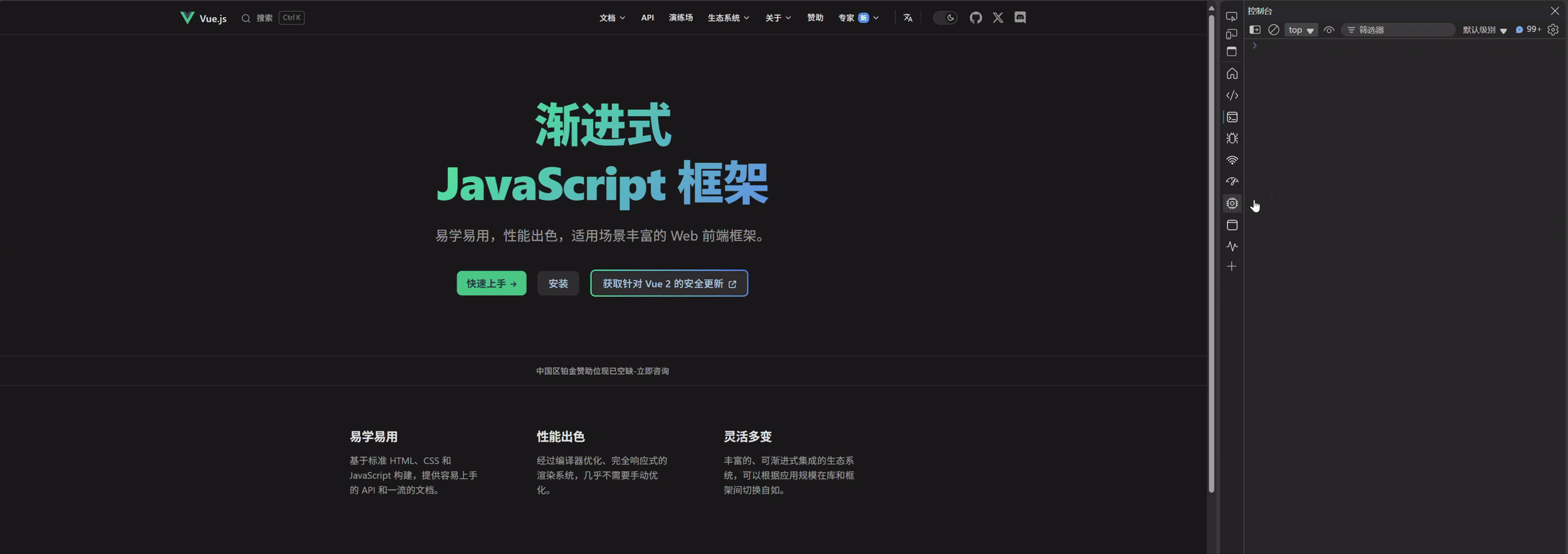1568x554 pixels.
Task: Open the Discord chat icon
Action: (x=1020, y=18)
